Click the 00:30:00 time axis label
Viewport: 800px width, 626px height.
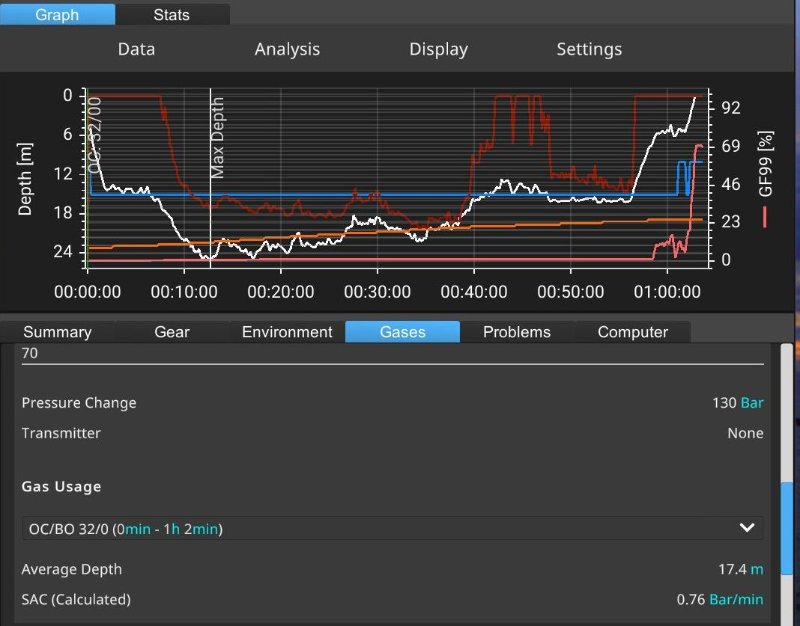coord(377,292)
